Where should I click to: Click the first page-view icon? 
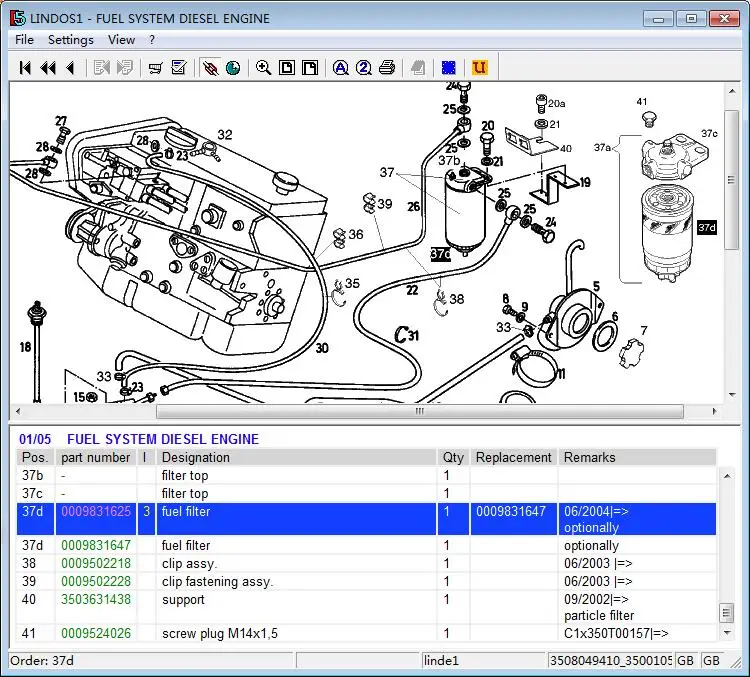click(287, 68)
